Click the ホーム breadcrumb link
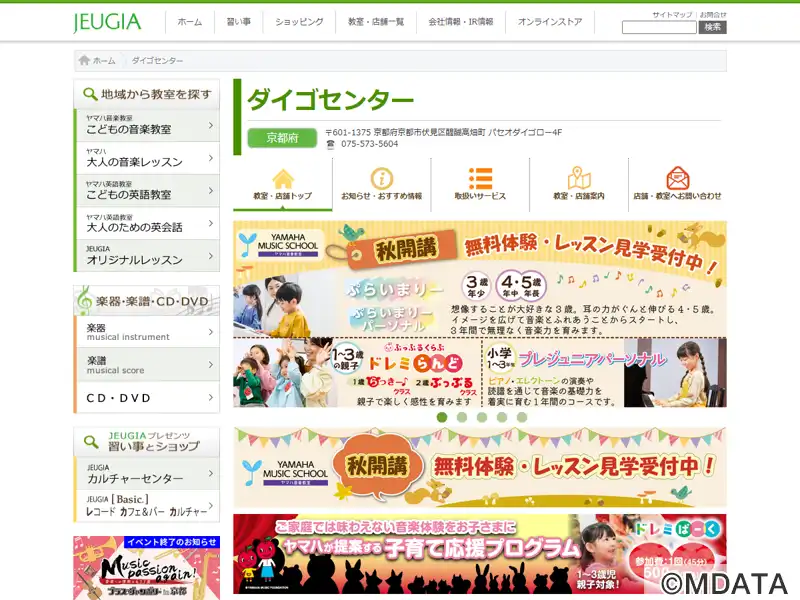 click(104, 61)
